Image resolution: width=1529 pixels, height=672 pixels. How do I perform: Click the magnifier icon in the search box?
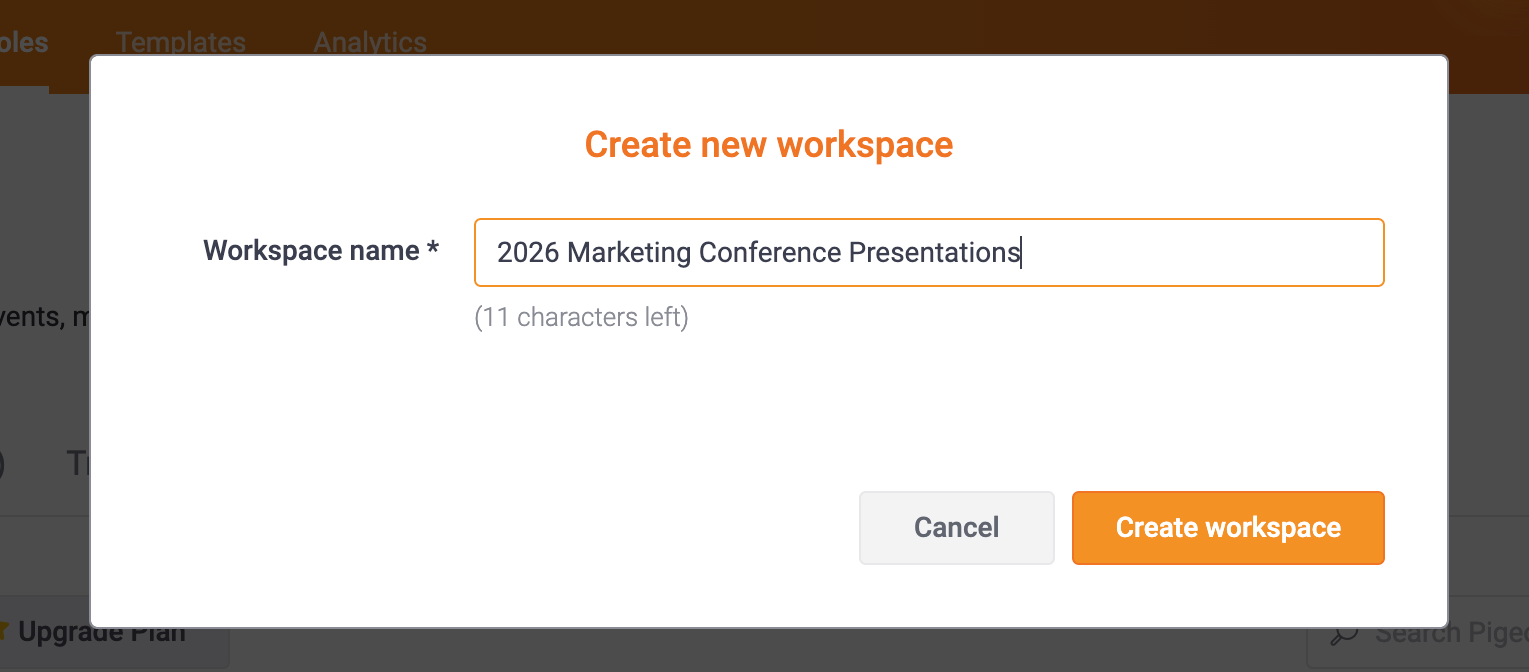click(x=1345, y=634)
